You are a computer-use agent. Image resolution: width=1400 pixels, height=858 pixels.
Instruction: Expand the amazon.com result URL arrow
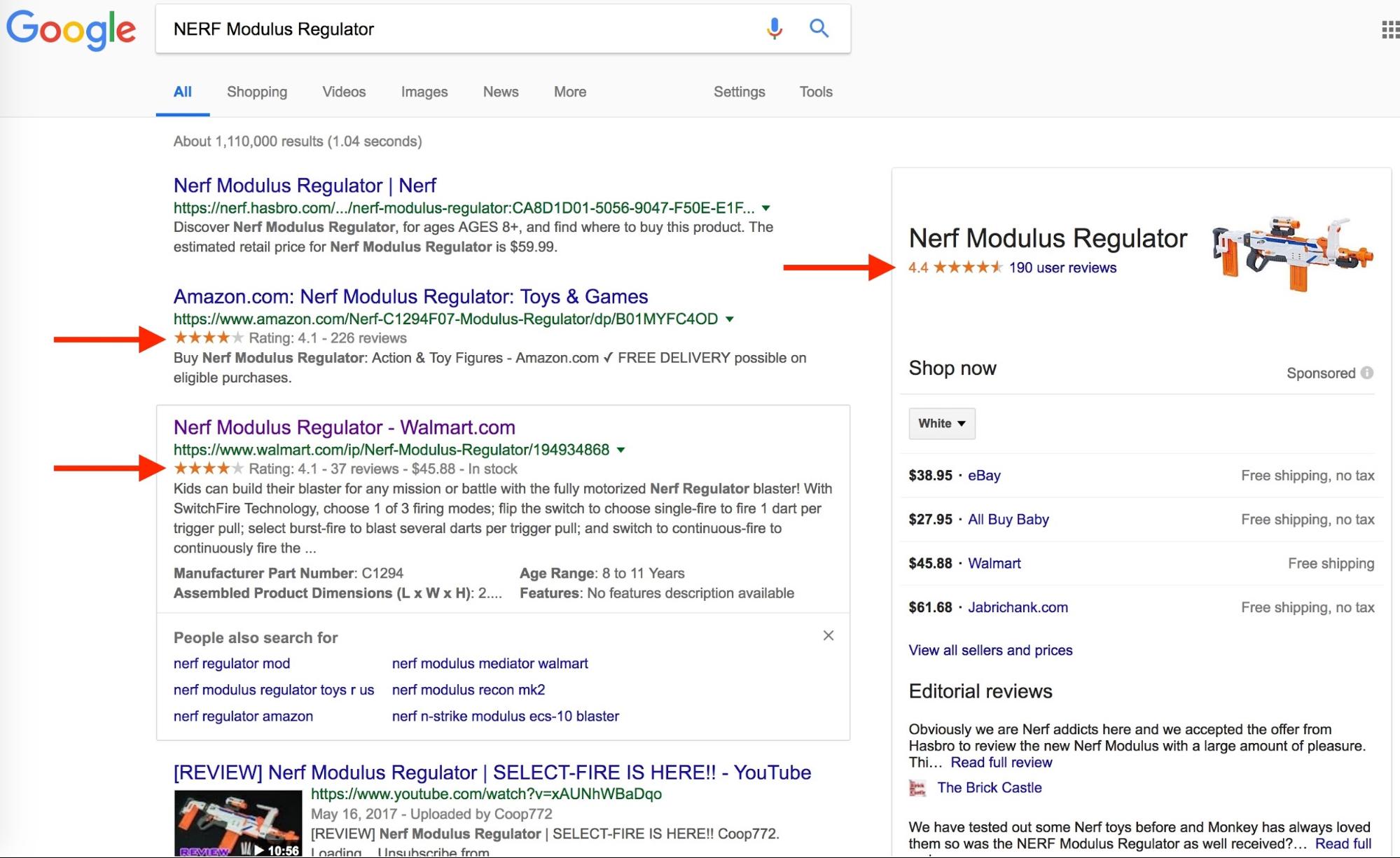pyautogui.click(x=730, y=319)
